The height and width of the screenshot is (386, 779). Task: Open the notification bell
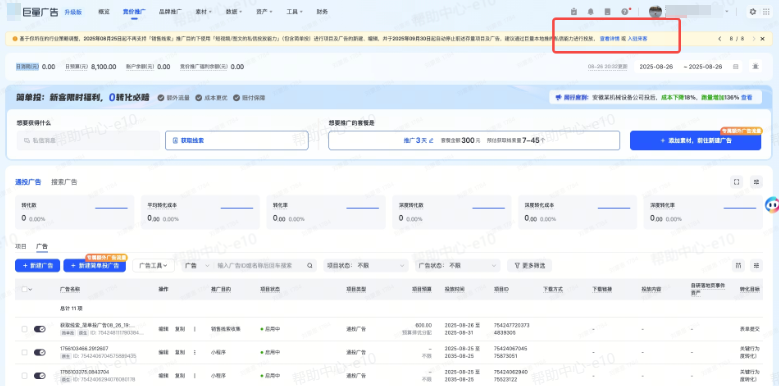[x=590, y=11]
